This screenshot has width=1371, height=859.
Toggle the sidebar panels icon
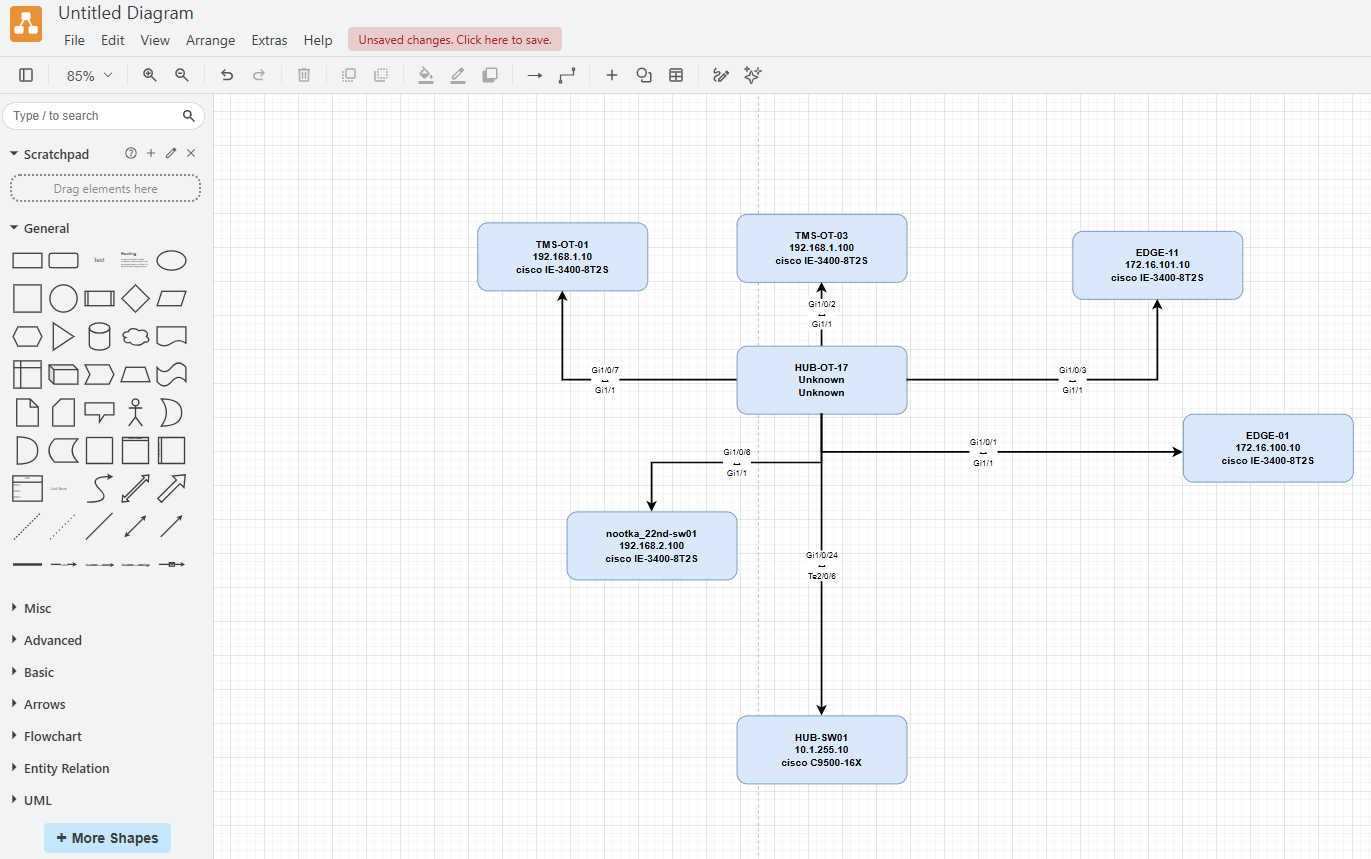click(x=27, y=75)
